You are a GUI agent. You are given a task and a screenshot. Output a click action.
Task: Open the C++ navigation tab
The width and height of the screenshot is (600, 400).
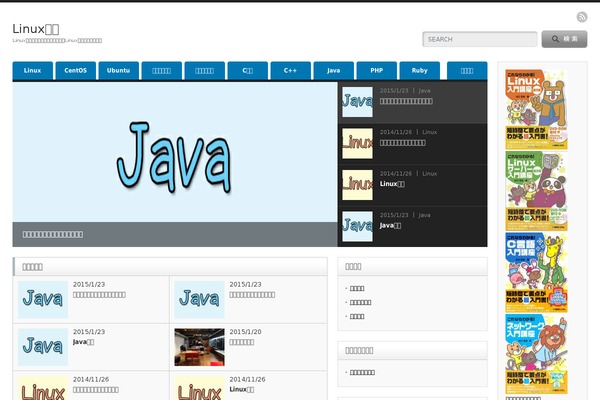click(290, 70)
